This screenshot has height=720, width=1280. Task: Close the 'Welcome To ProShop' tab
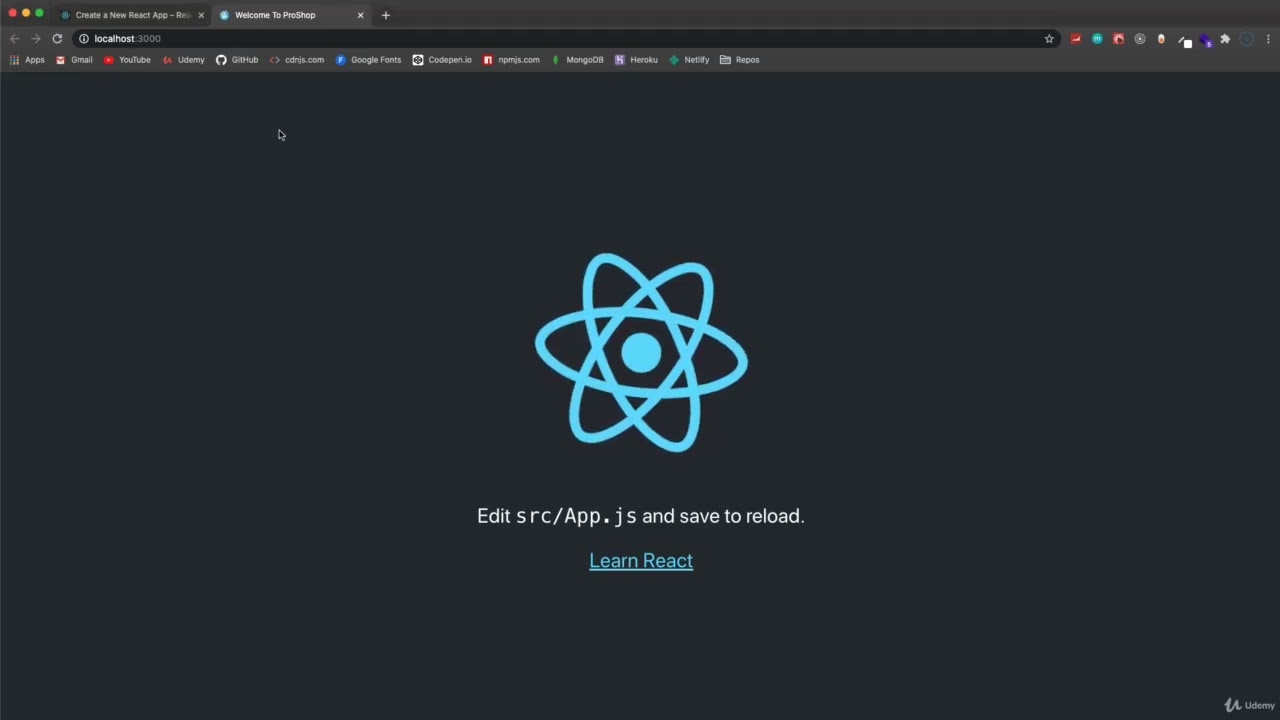[360, 15]
